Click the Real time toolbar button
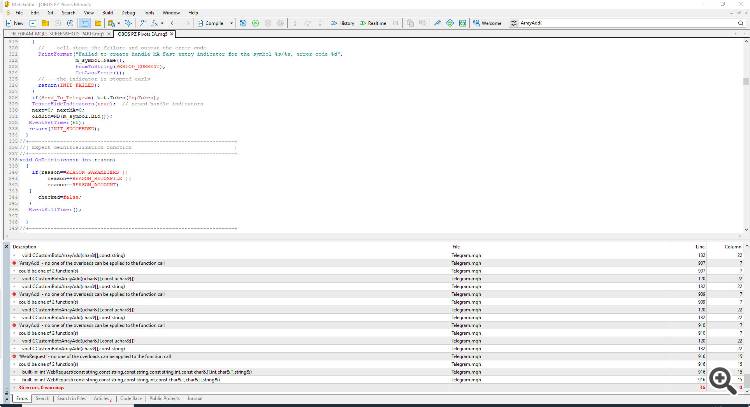The height and width of the screenshot is (407, 750). 373,23
